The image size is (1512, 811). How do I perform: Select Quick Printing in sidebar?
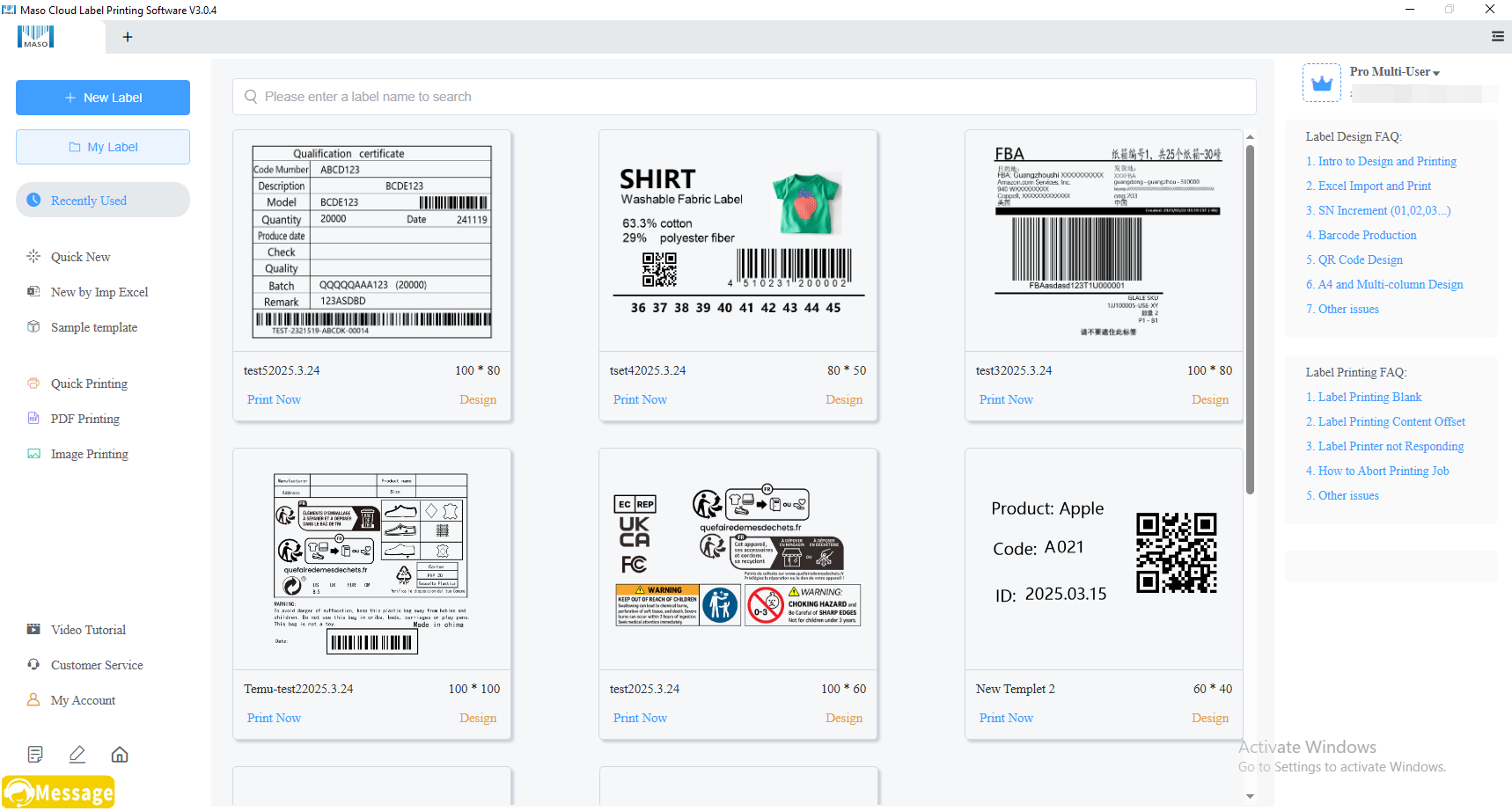89,384
